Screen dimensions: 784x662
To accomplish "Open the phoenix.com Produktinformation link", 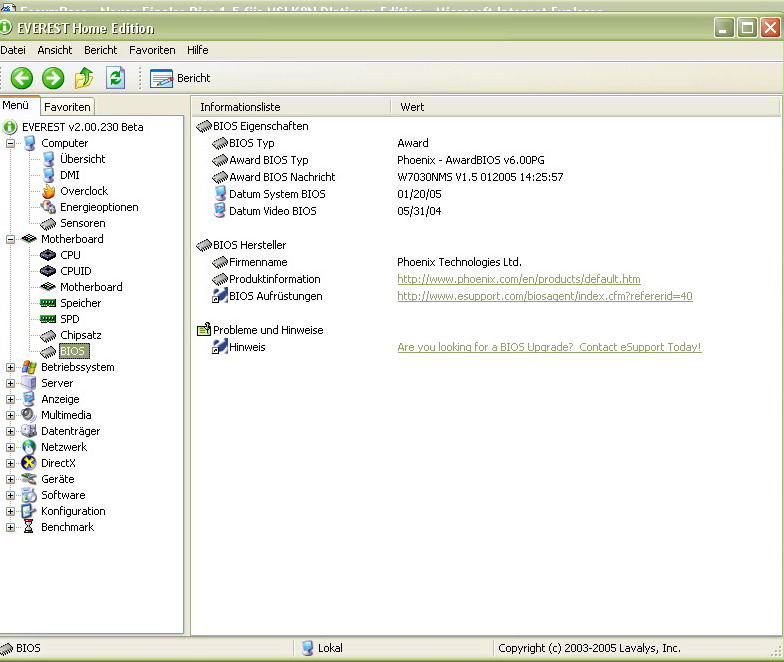I will pos(518,279).
